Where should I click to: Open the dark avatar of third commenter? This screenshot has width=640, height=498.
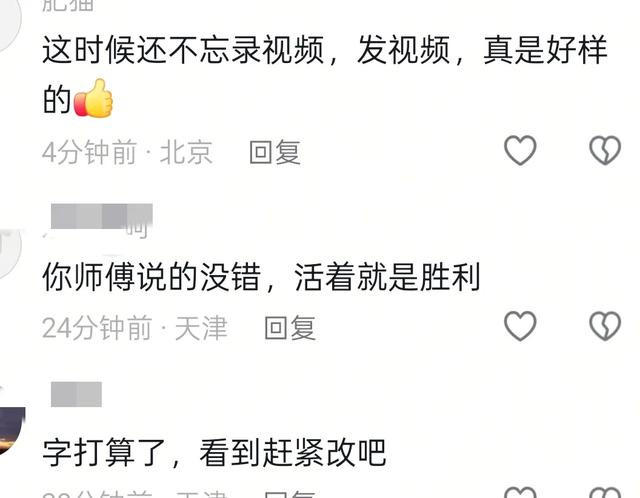11,429
